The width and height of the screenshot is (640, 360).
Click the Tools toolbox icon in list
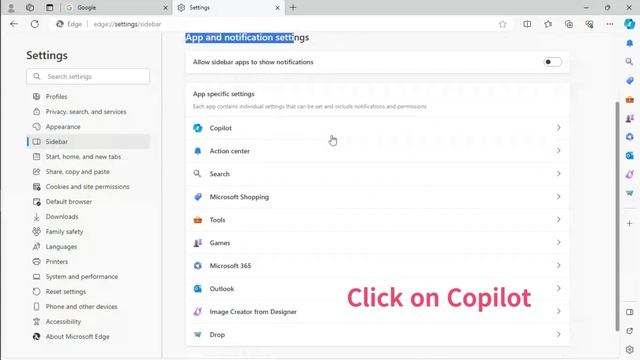[198, 220]
